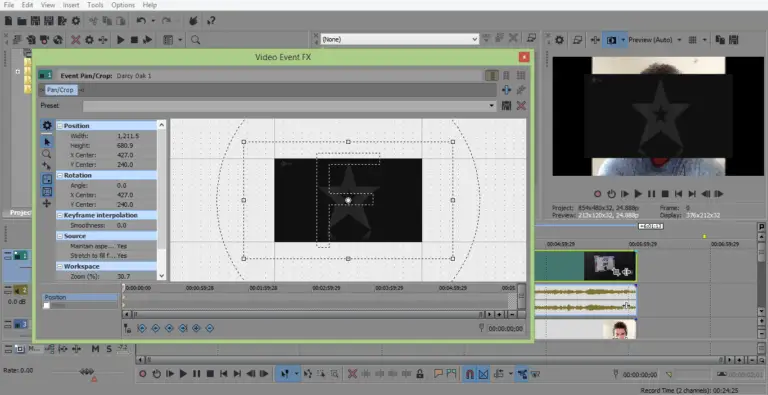
Task: Click the Remove Selected Plug-In icon
Action: (x=521, y=90)
